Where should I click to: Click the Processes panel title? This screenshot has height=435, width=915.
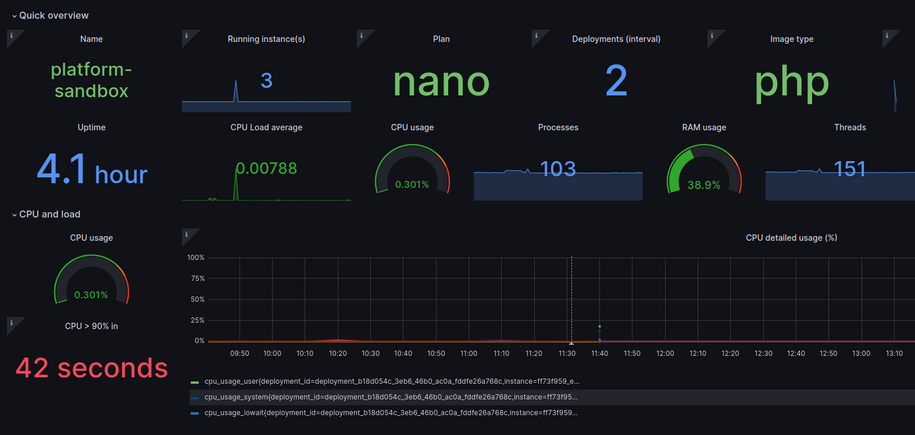(x=557, y=127)
